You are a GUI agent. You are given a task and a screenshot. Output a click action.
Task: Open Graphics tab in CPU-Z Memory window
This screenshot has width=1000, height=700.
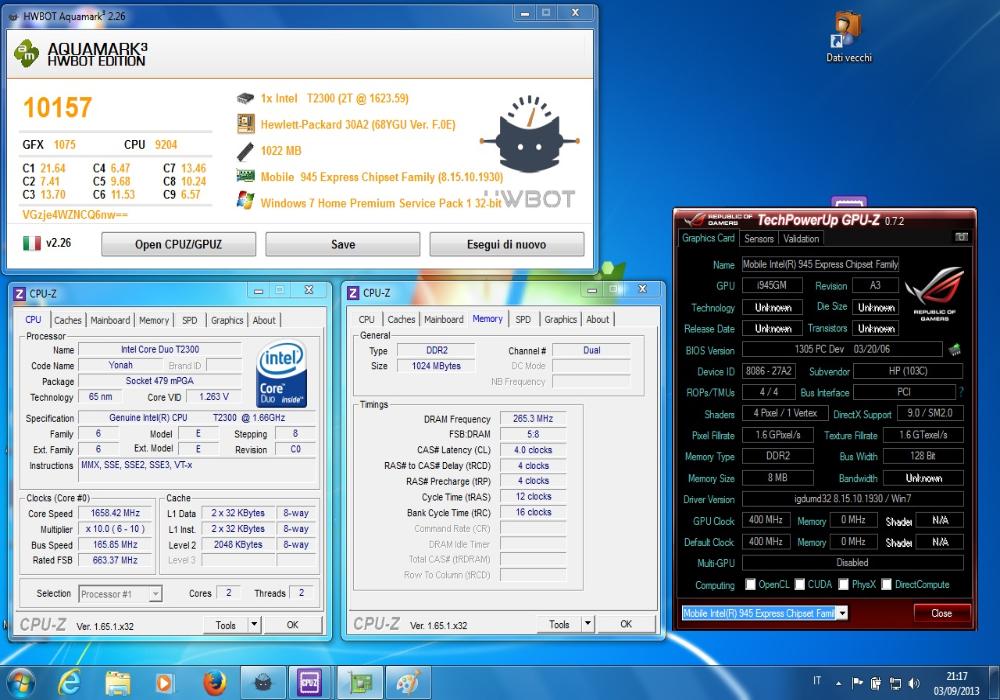pos(561,319)
